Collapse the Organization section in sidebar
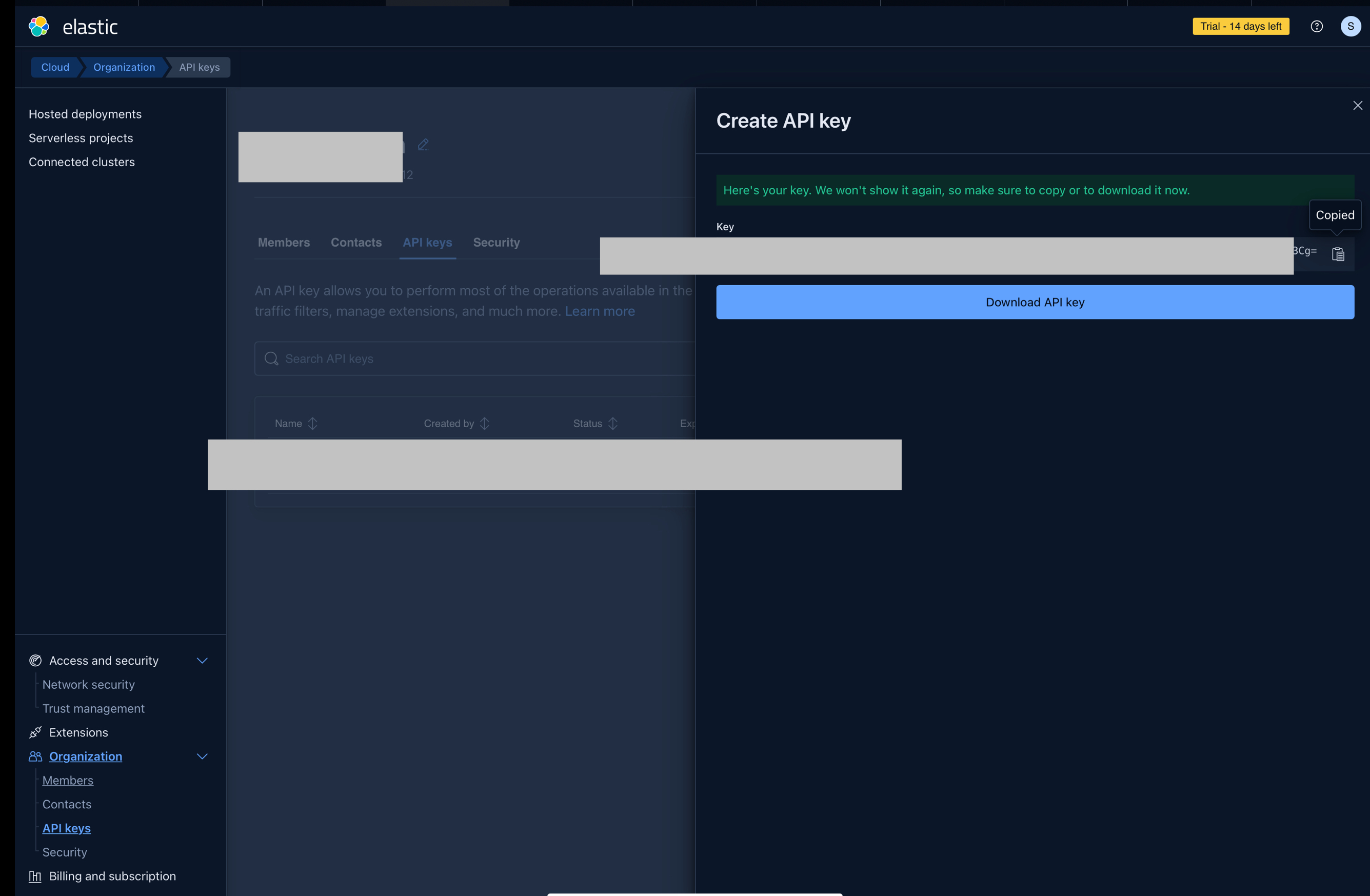Screen dimensions: 1370x896 (x=202, y=756)
